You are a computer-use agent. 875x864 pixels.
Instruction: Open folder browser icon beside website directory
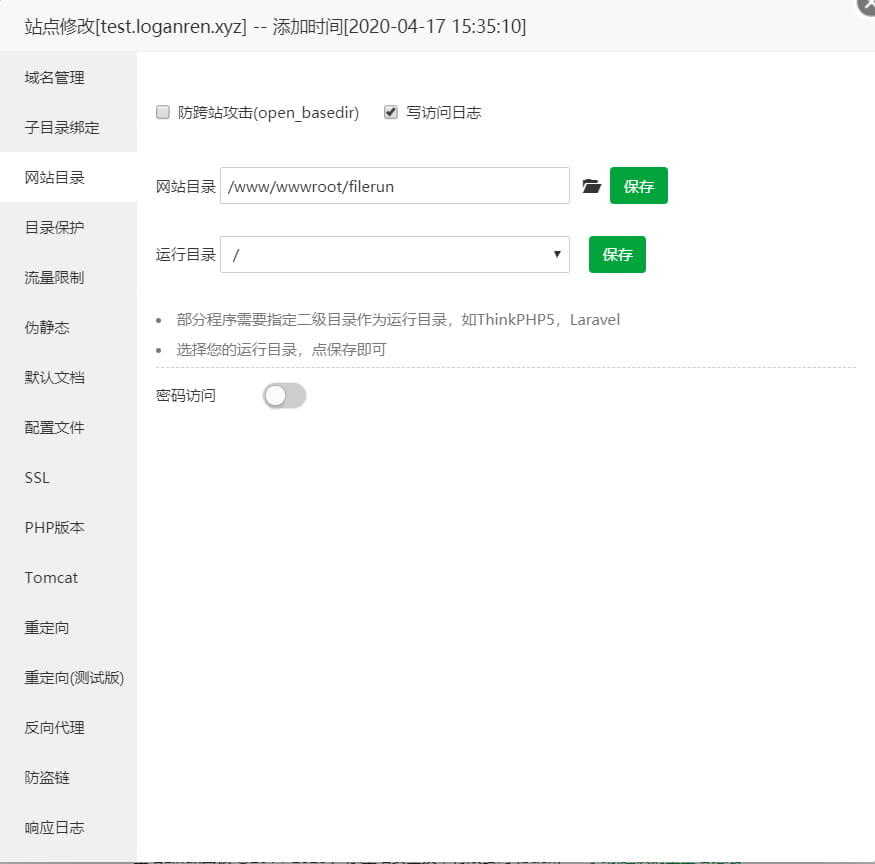click(x=592, y=186)
